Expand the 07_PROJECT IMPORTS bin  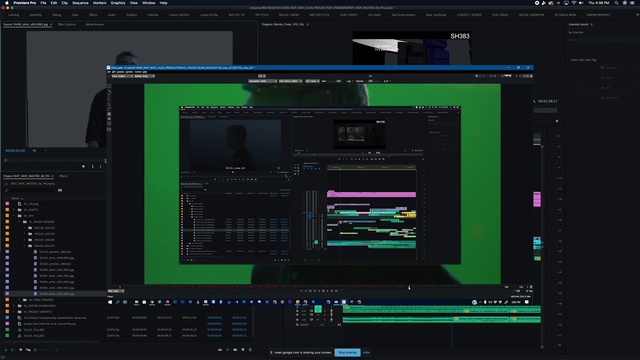[14, 311]
